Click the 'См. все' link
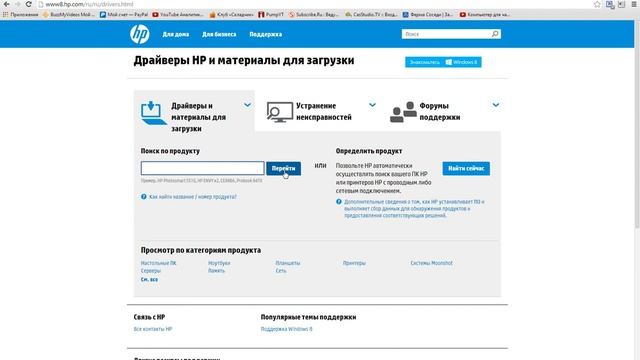Image resolution: width=640 pixels, height=360 pixels. [149, 280]
